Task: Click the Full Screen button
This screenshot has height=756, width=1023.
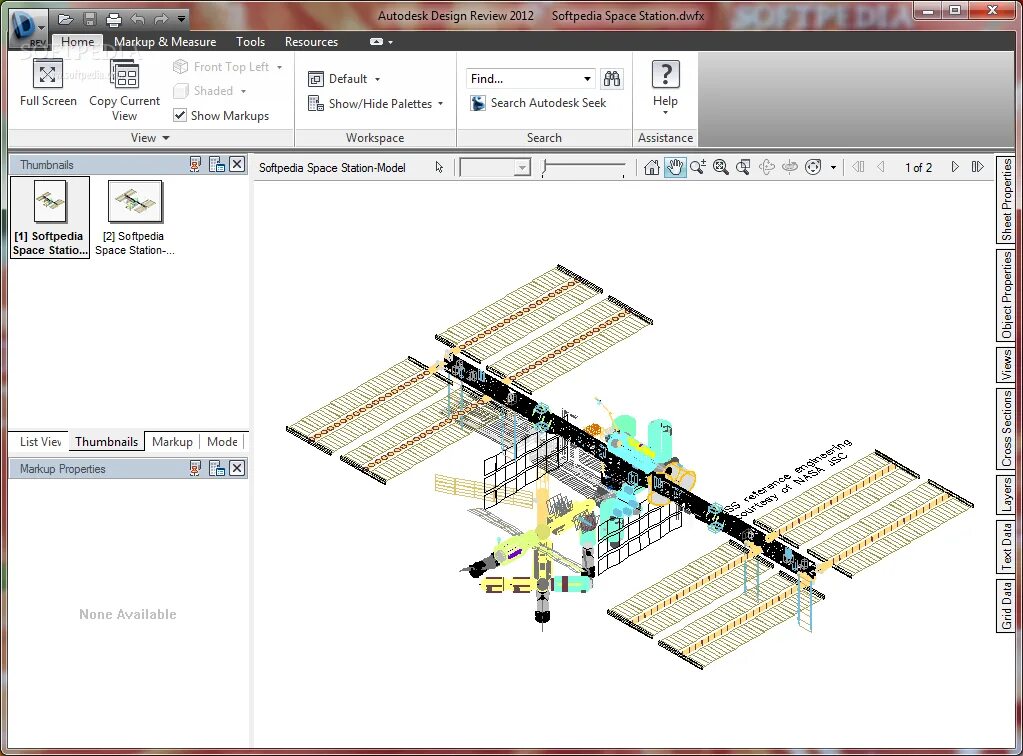Action: 48,83
